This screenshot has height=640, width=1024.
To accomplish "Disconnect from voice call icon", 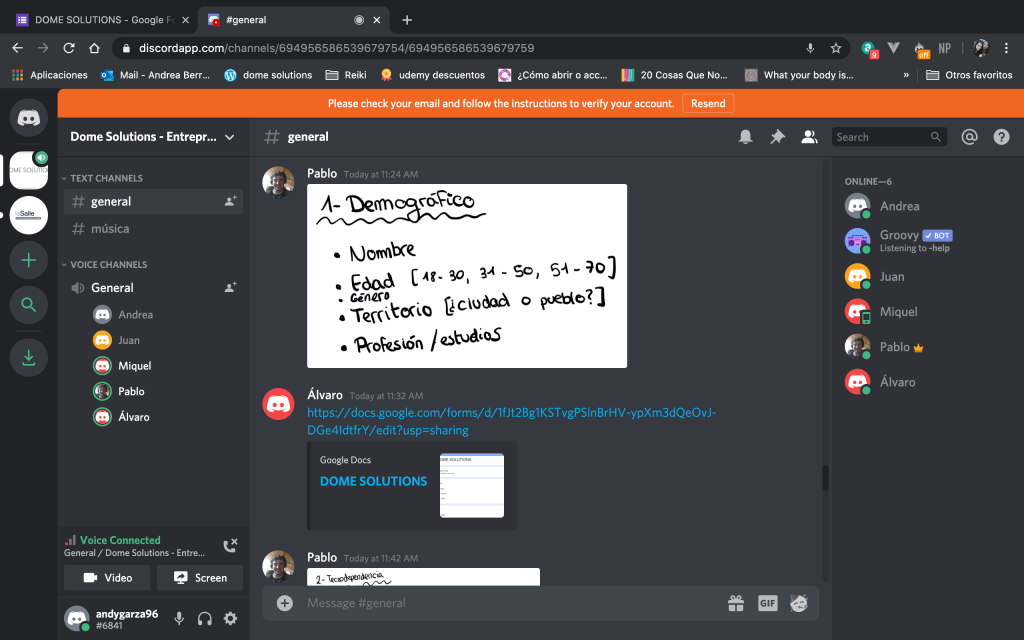I will pos(230,545).
